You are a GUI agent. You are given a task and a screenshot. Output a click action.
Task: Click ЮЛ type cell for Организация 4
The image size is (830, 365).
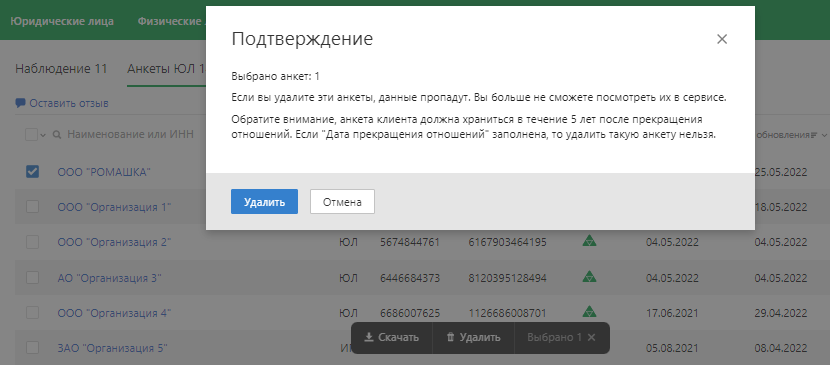pos(348,313)
